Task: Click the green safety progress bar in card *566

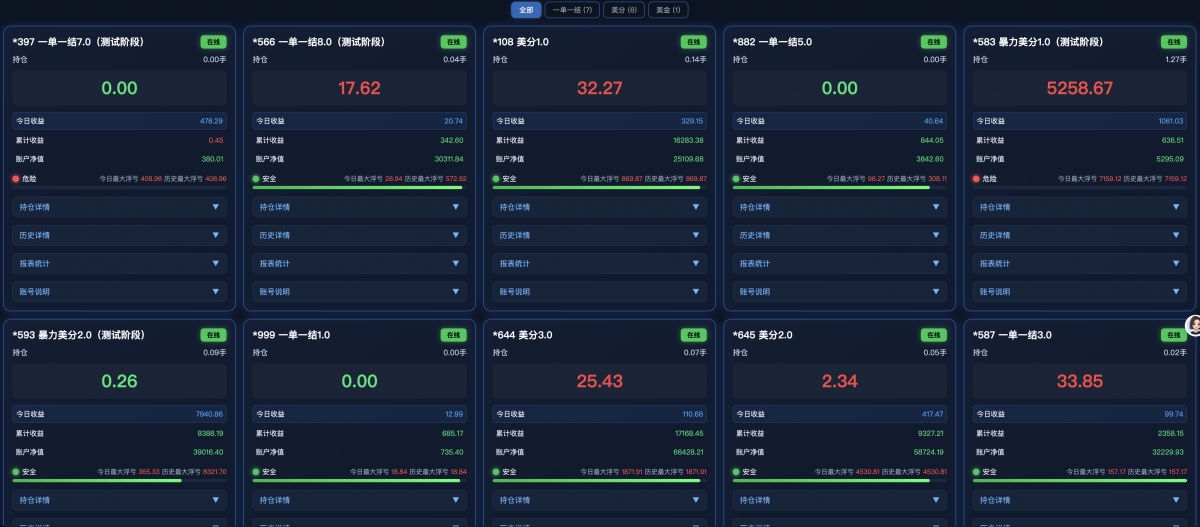Action: pyautogui.click(x=357, y=187)
